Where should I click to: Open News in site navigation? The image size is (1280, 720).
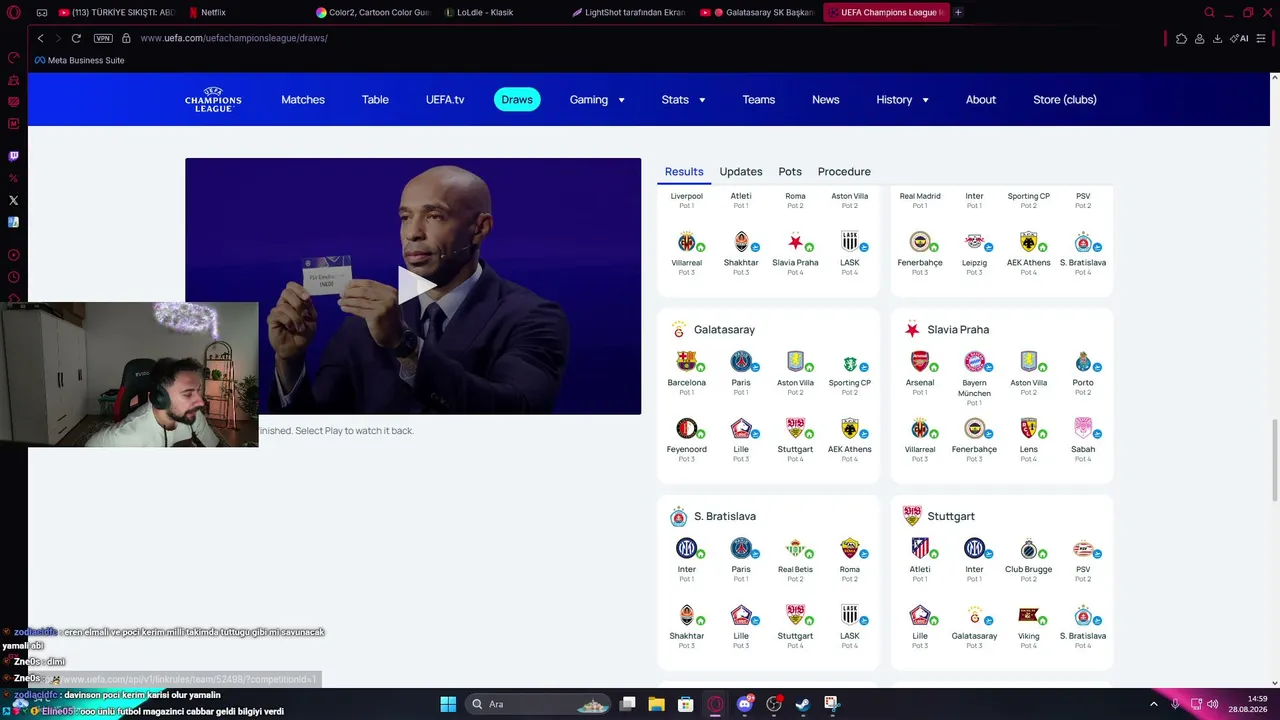coord(826,100)
